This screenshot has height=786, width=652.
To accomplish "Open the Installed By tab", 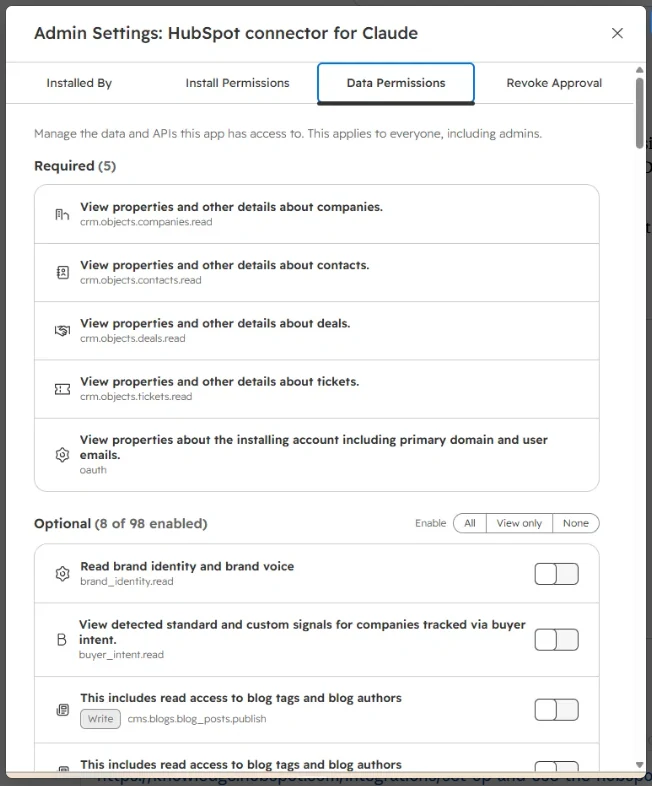I will [x=79, y=83].
